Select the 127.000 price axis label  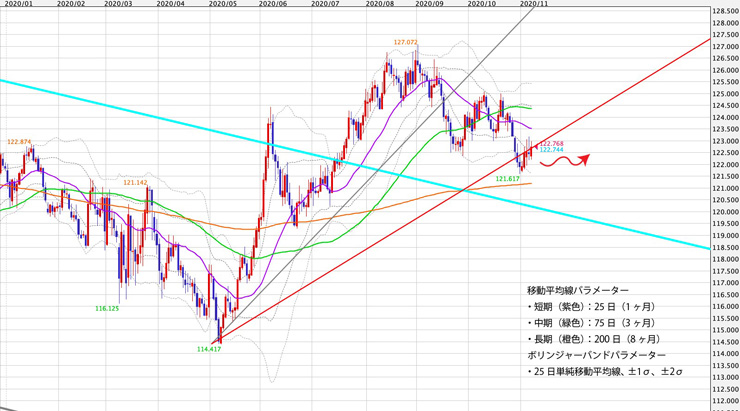click(x=726, y=47)
